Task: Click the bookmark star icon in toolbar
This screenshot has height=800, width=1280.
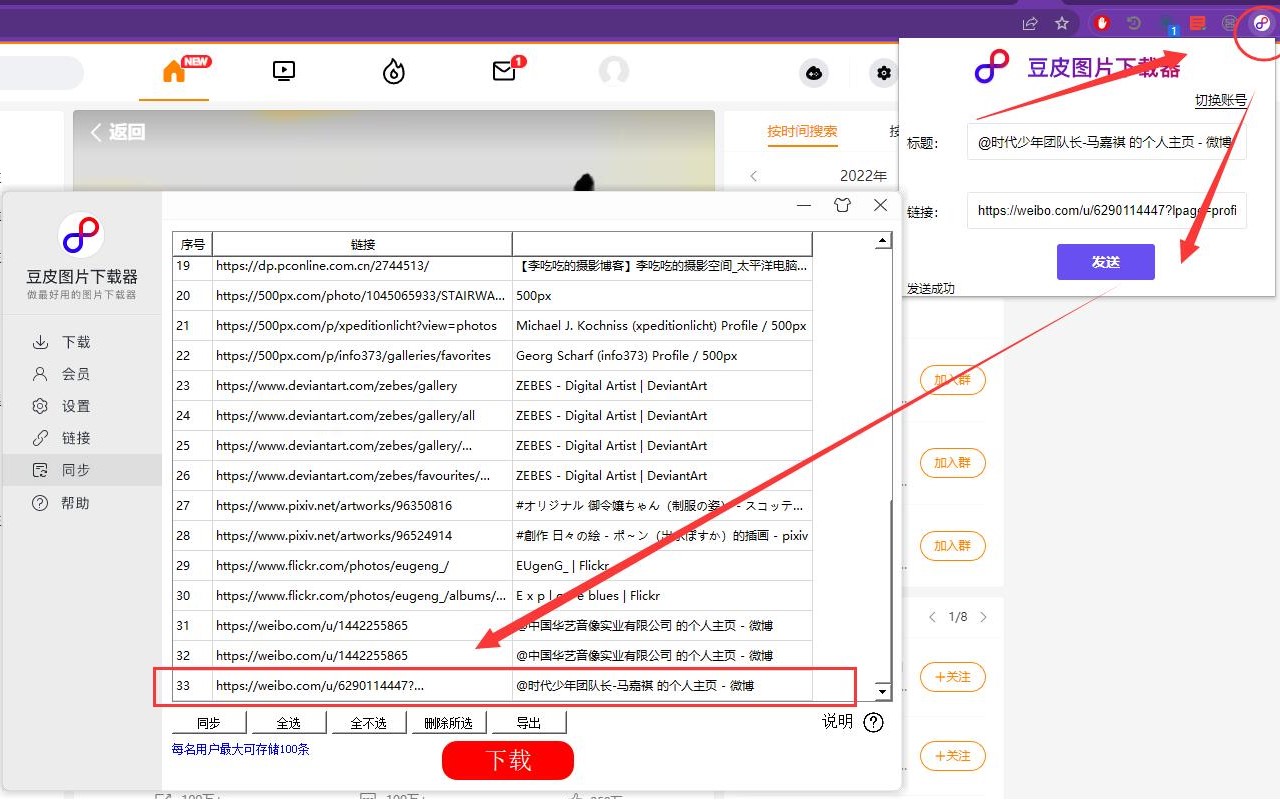Action: 1063,22
